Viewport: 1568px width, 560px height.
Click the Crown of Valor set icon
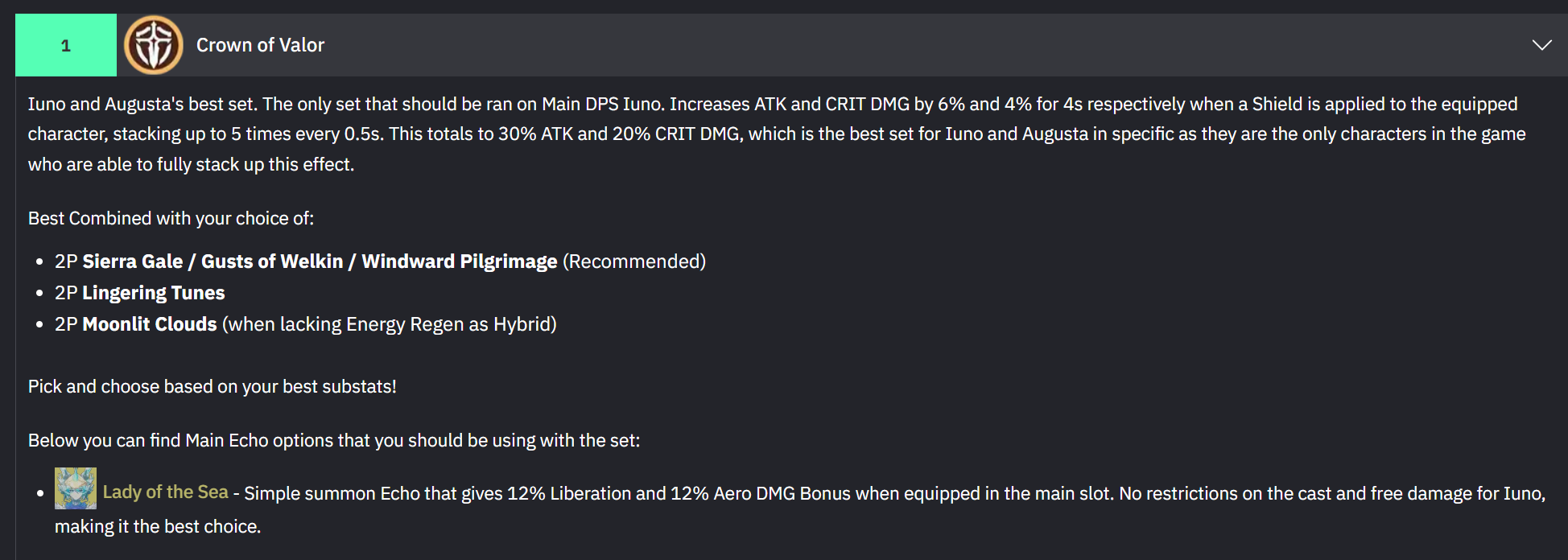154,45
